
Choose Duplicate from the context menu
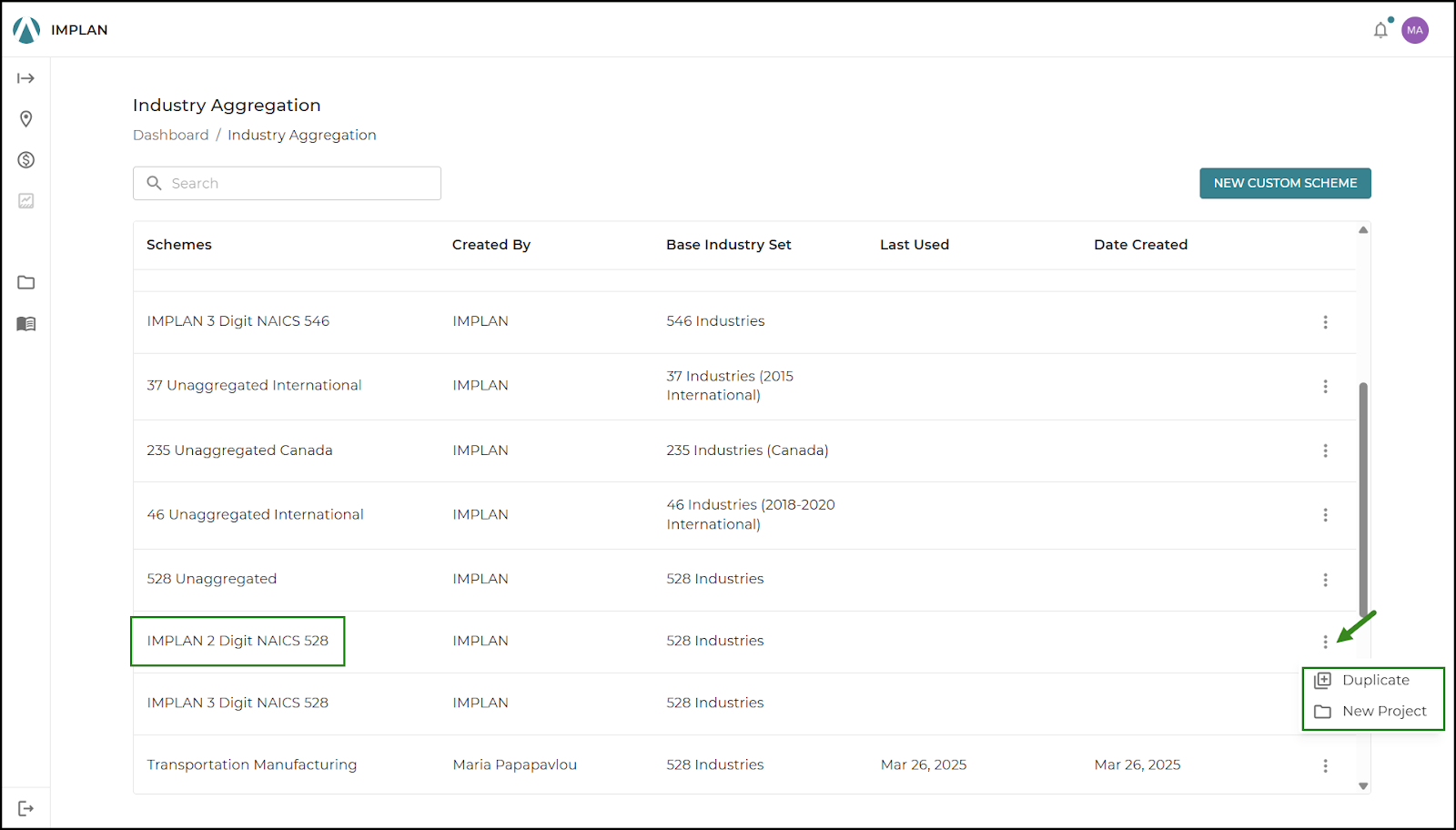(1373, 680)
